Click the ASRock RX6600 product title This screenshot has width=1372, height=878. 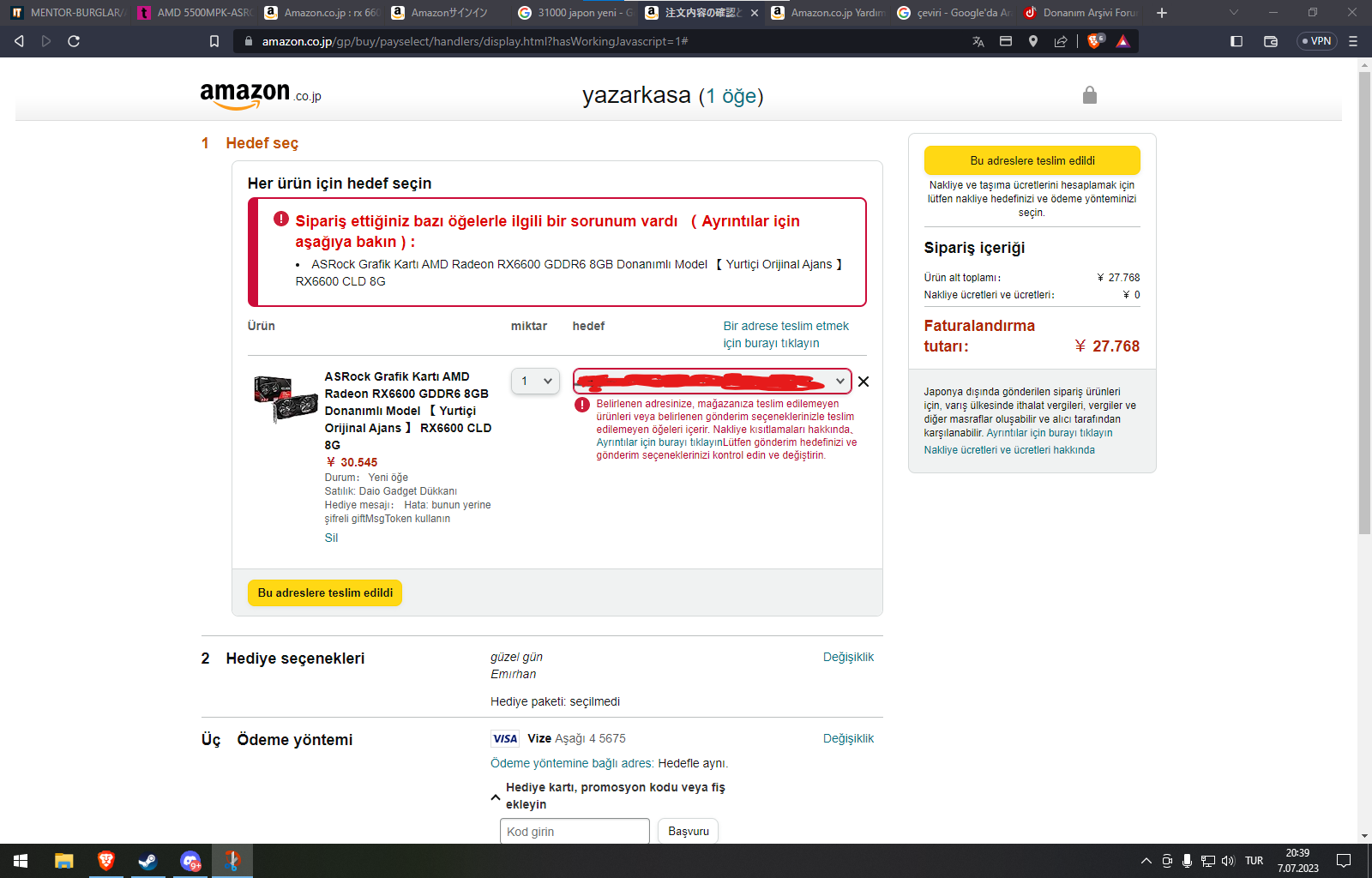tap(408, 411)
